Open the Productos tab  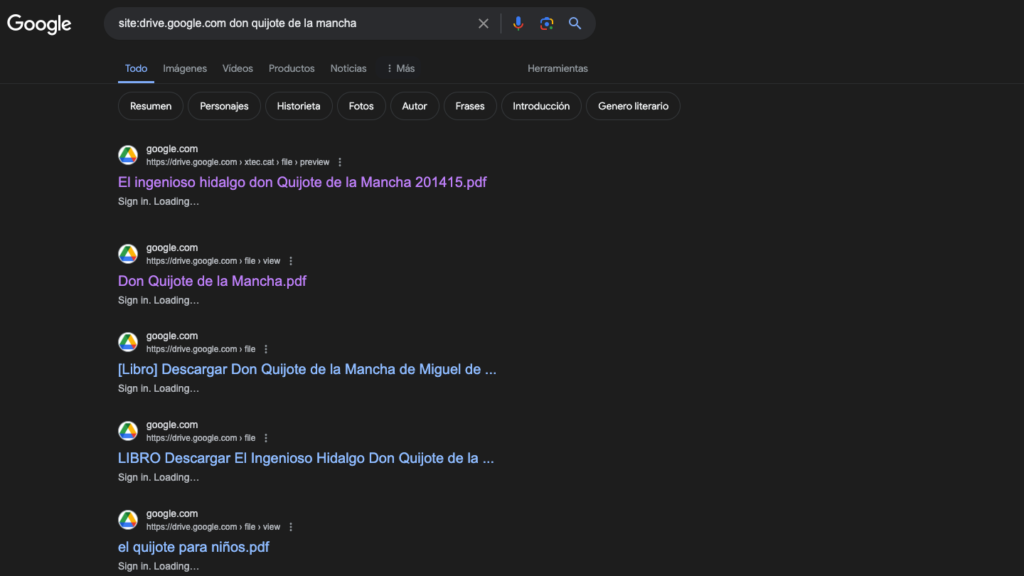291,69
